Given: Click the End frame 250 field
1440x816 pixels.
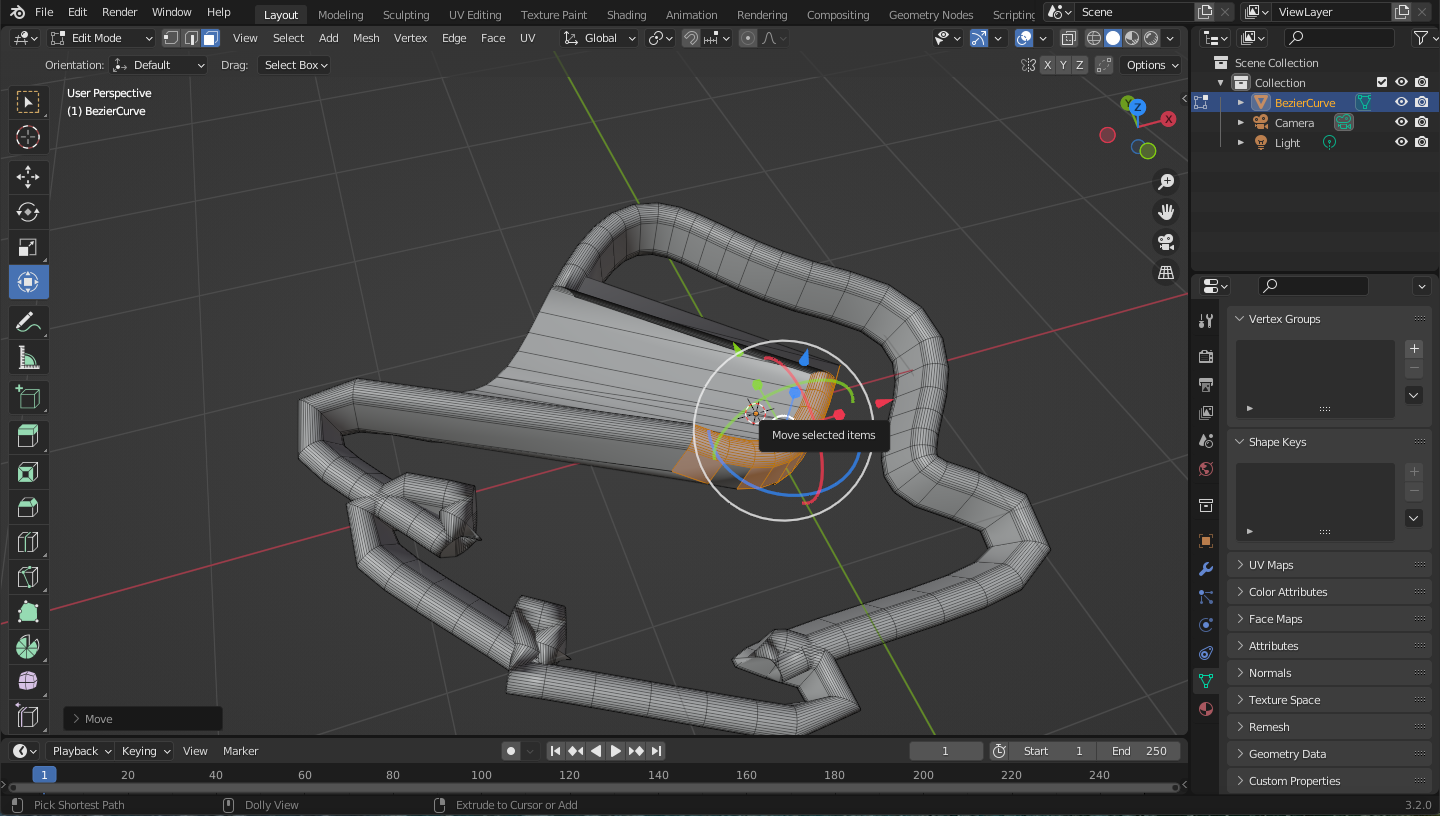Looking at the screenshot, I should click(x=1139, y=751).
